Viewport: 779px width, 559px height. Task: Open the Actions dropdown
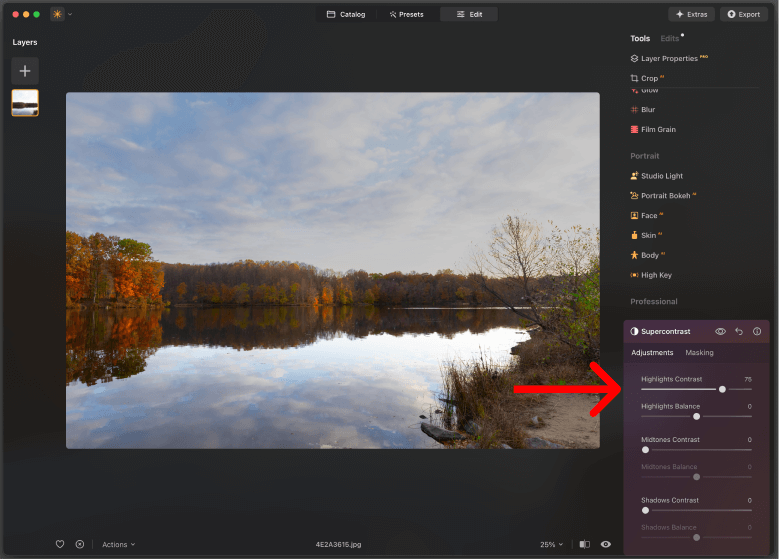pos(119,545)
